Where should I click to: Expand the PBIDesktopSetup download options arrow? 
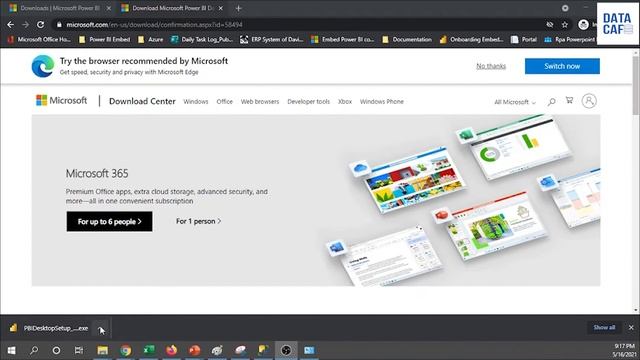[100, 328]
